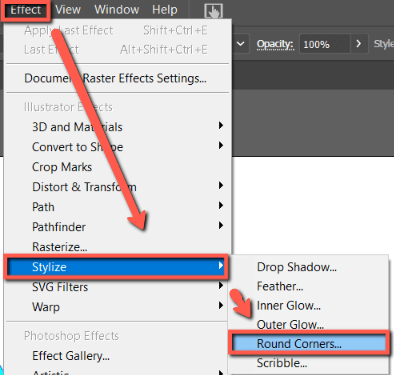This screenshot has width=394, height=375.
Task: Open the Pathfinder effects submenu
Action: point(117,227)
